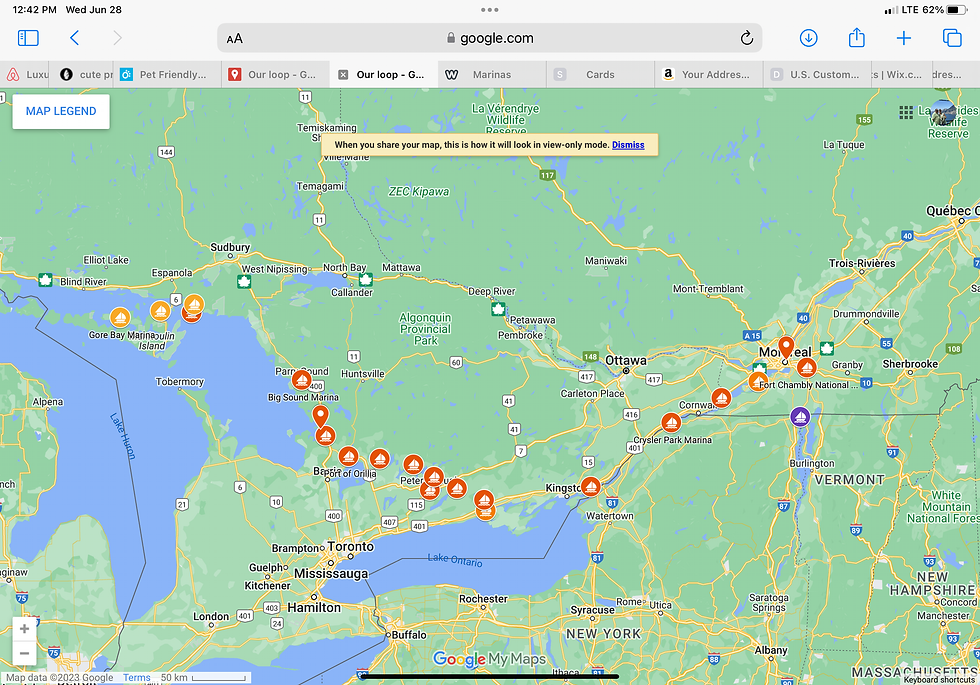Dismiss the view-only mode notice
Image resolution: width=980 pixels, height=685 pixels.
click(x=628, y=144)
